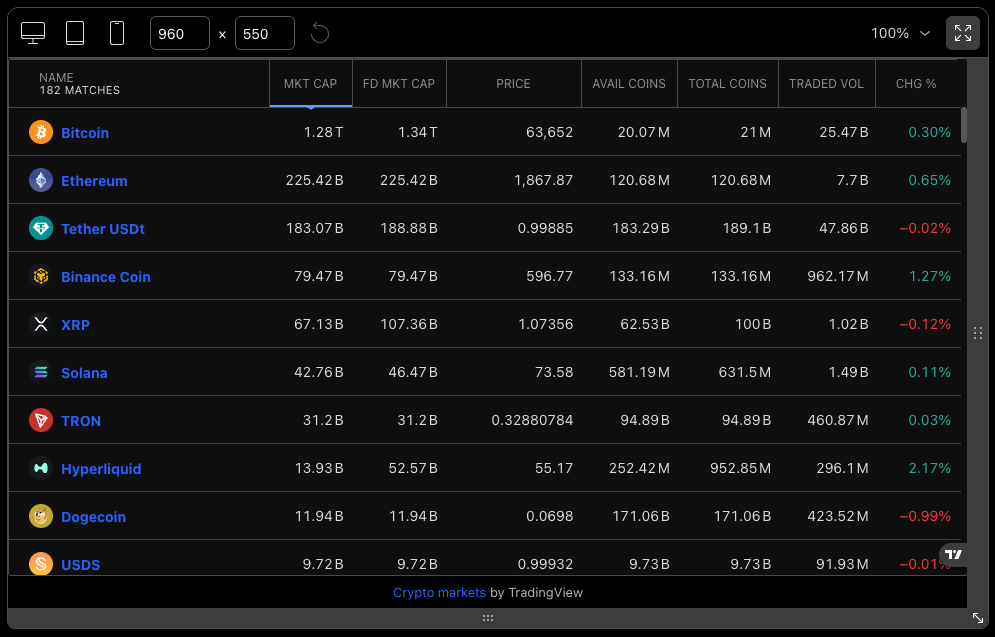
Task: Click the USDS coin logo
Action: [x=41, y=564]
